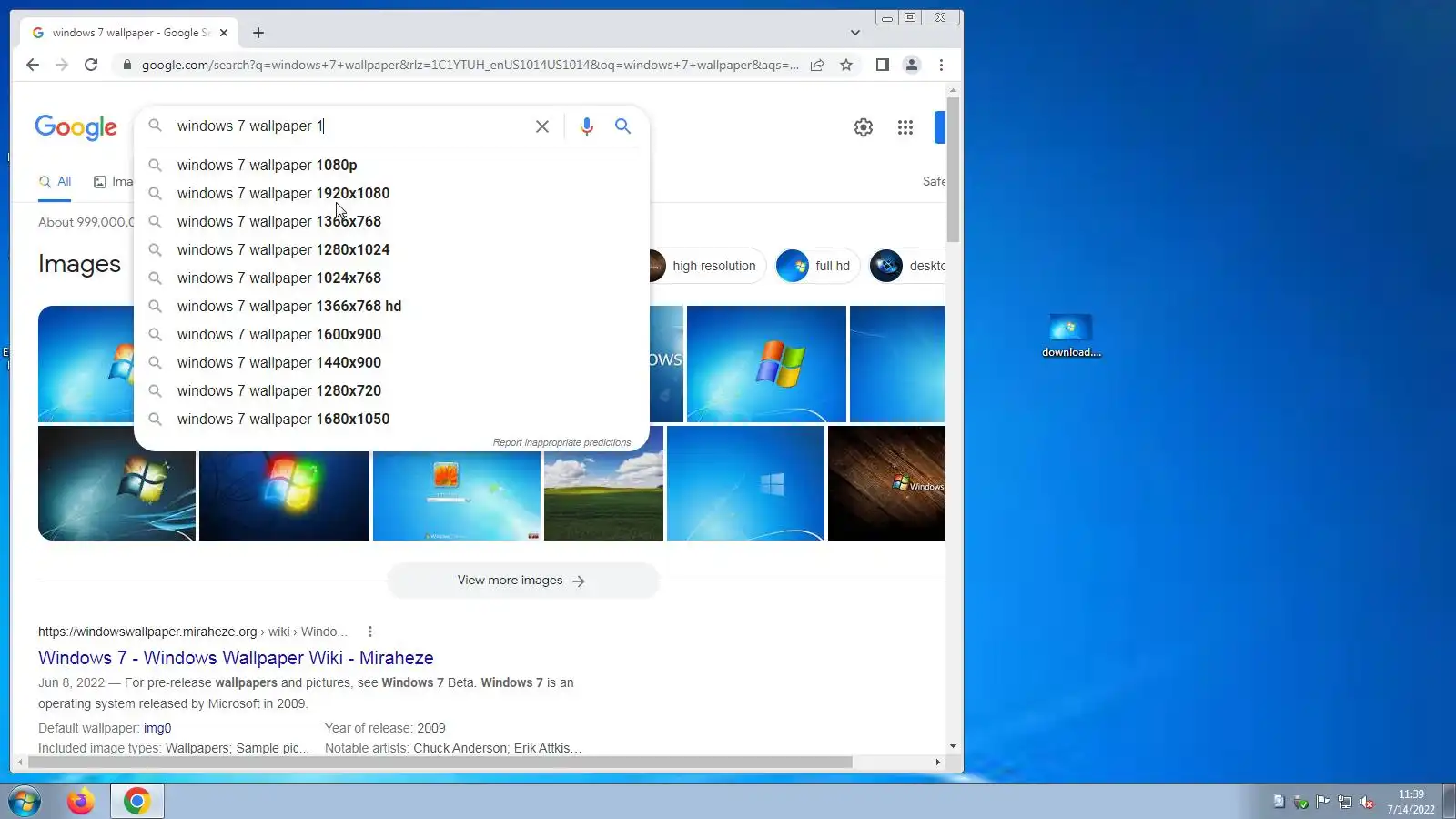Click three-dot options beside Miraheze result
This screenshot has height=819, width=1456.
point(369,632)
